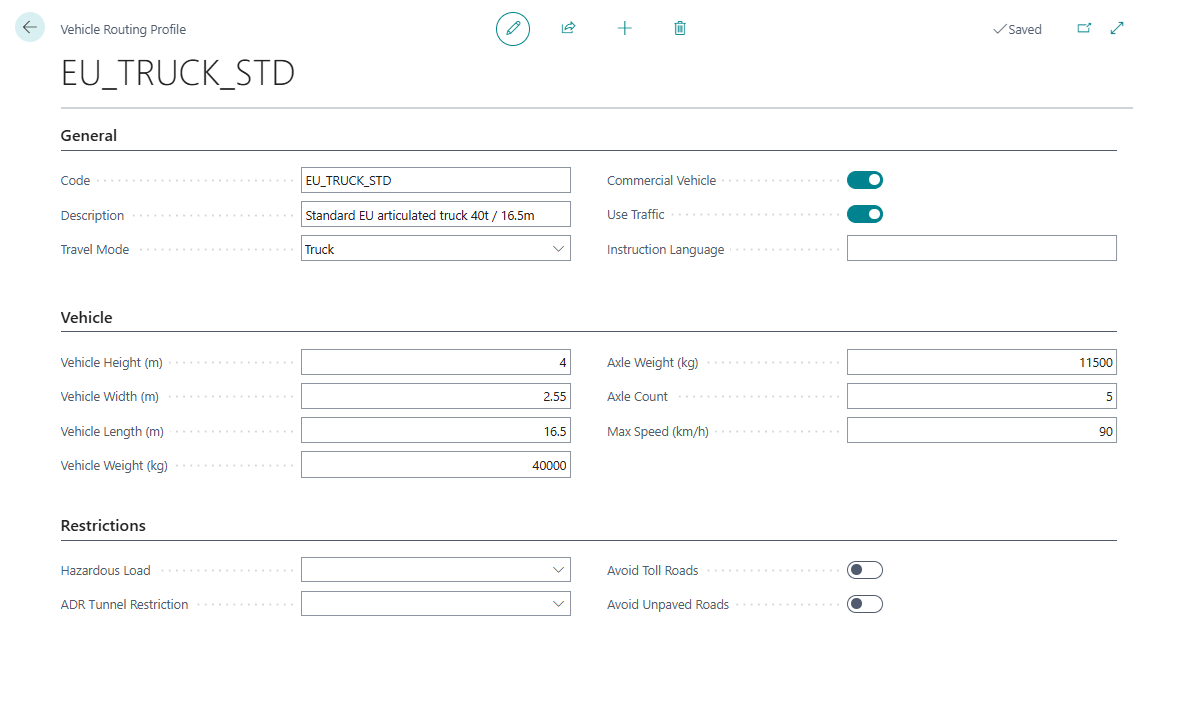Click the back arrow button
Screen dimensions: 1190x713
tap(29, 28)
